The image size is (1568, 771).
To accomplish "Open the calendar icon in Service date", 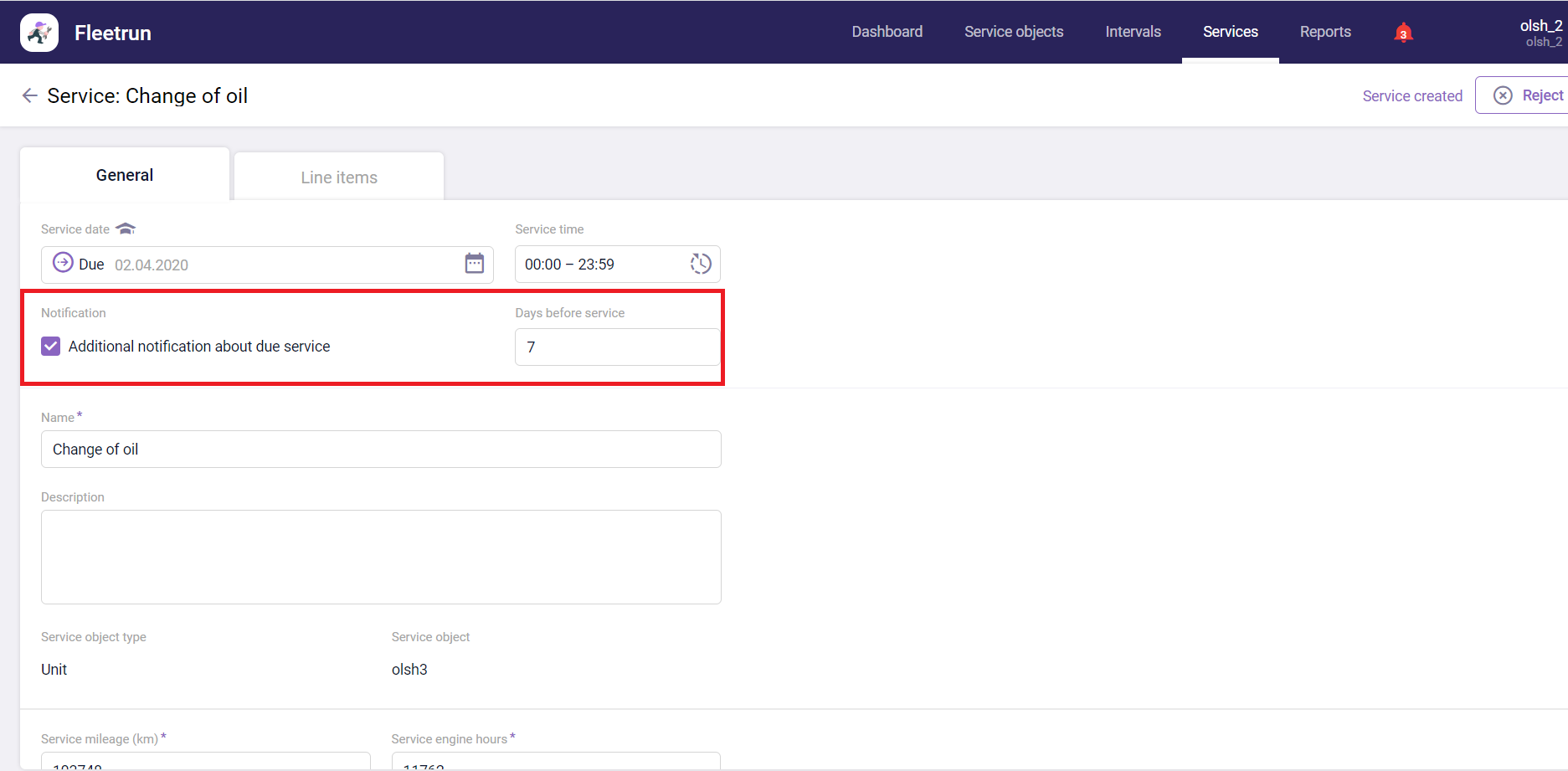I will click(474, 264).
